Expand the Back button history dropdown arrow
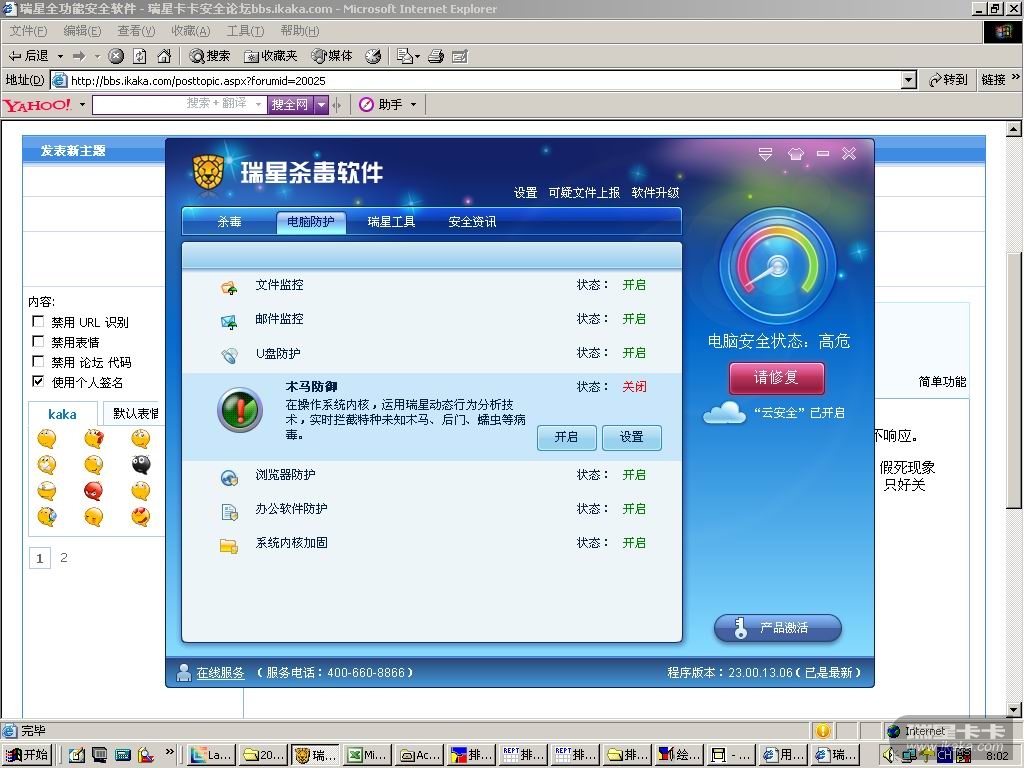The image size is (1024, 768). click(x=60, y=57)
